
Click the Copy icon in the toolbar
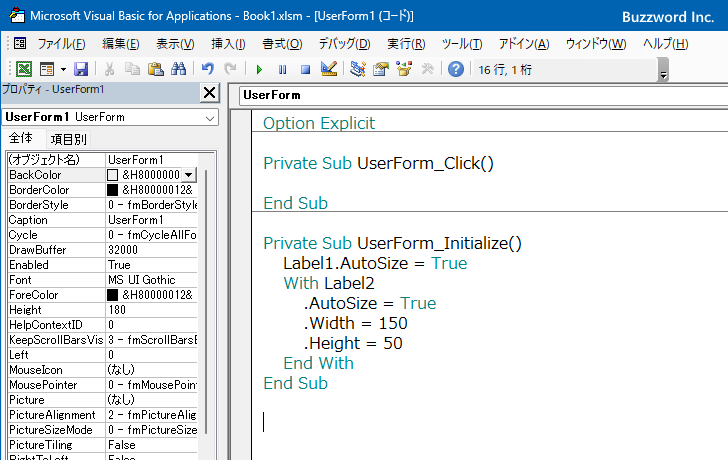[132, 69]
